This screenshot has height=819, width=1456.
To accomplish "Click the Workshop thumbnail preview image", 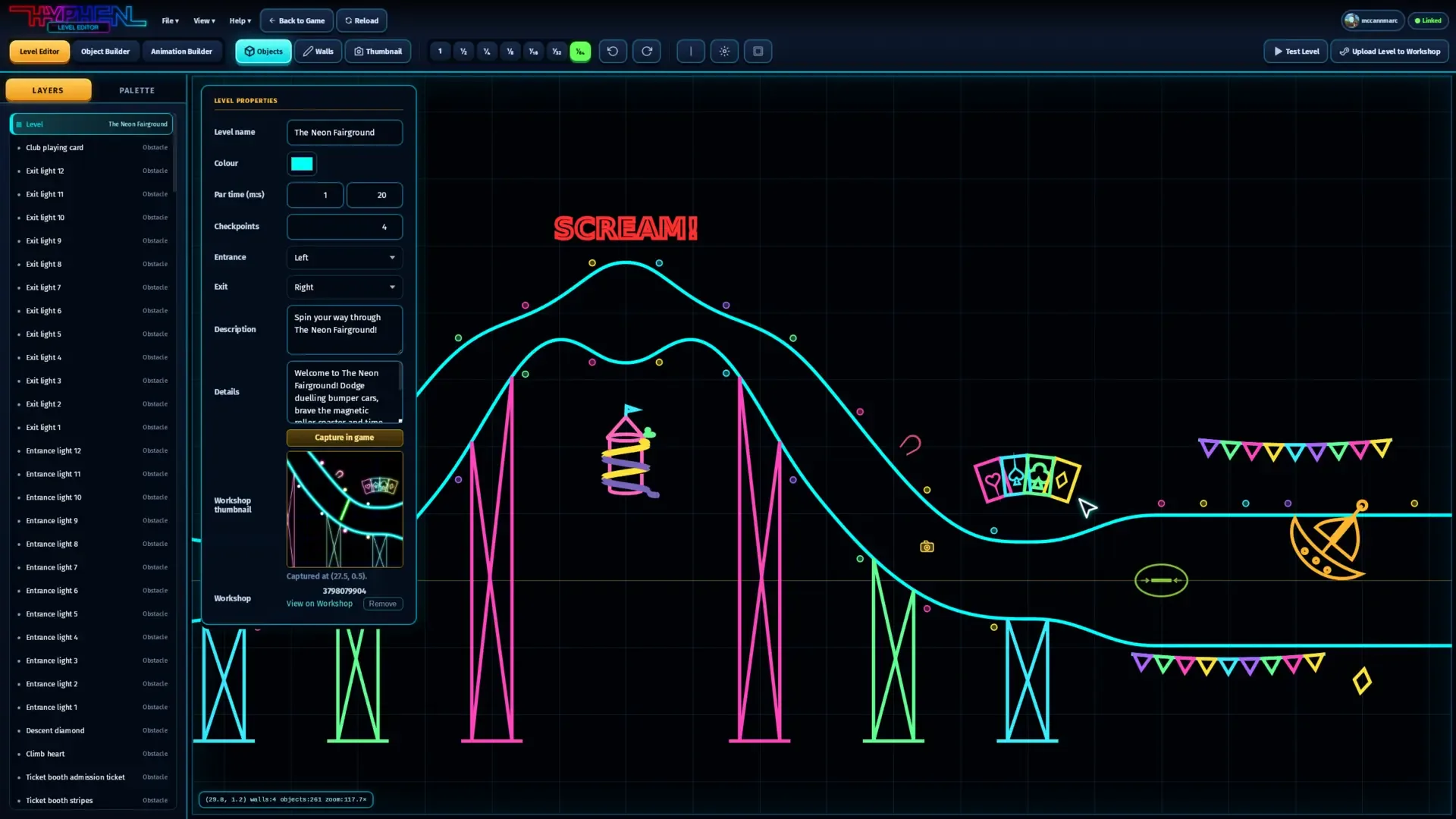I will (x=344, y=510).
